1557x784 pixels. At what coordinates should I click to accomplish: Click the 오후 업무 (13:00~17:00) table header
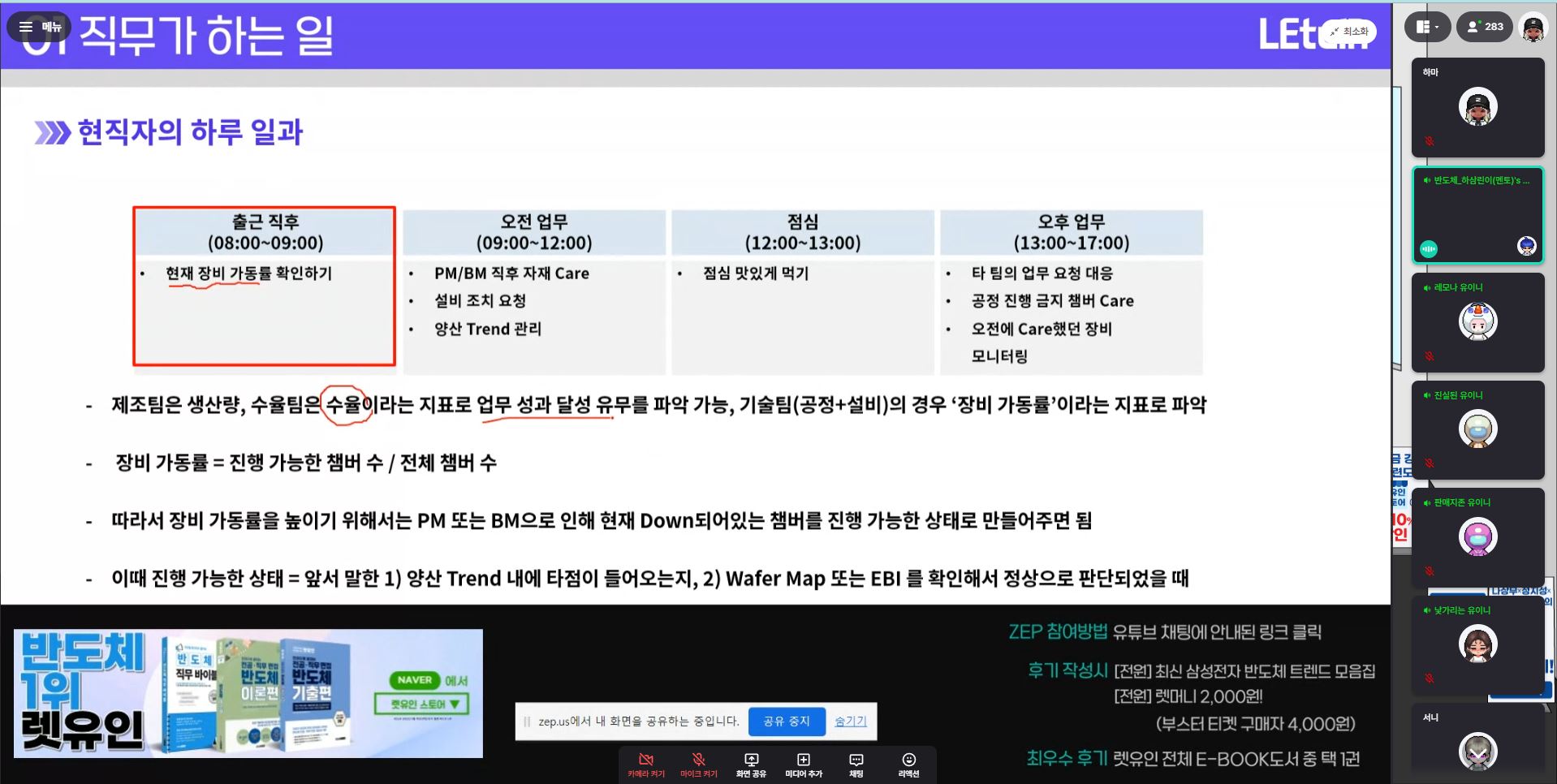1072,232
